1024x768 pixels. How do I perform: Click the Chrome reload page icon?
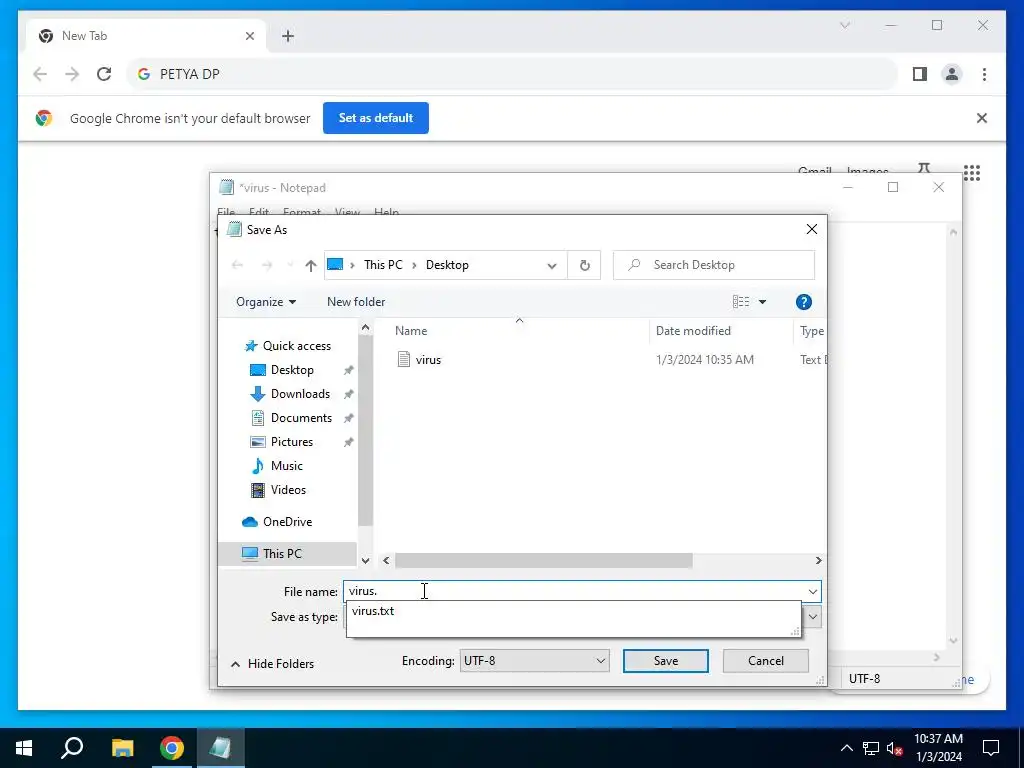click(x=104, y=74)
